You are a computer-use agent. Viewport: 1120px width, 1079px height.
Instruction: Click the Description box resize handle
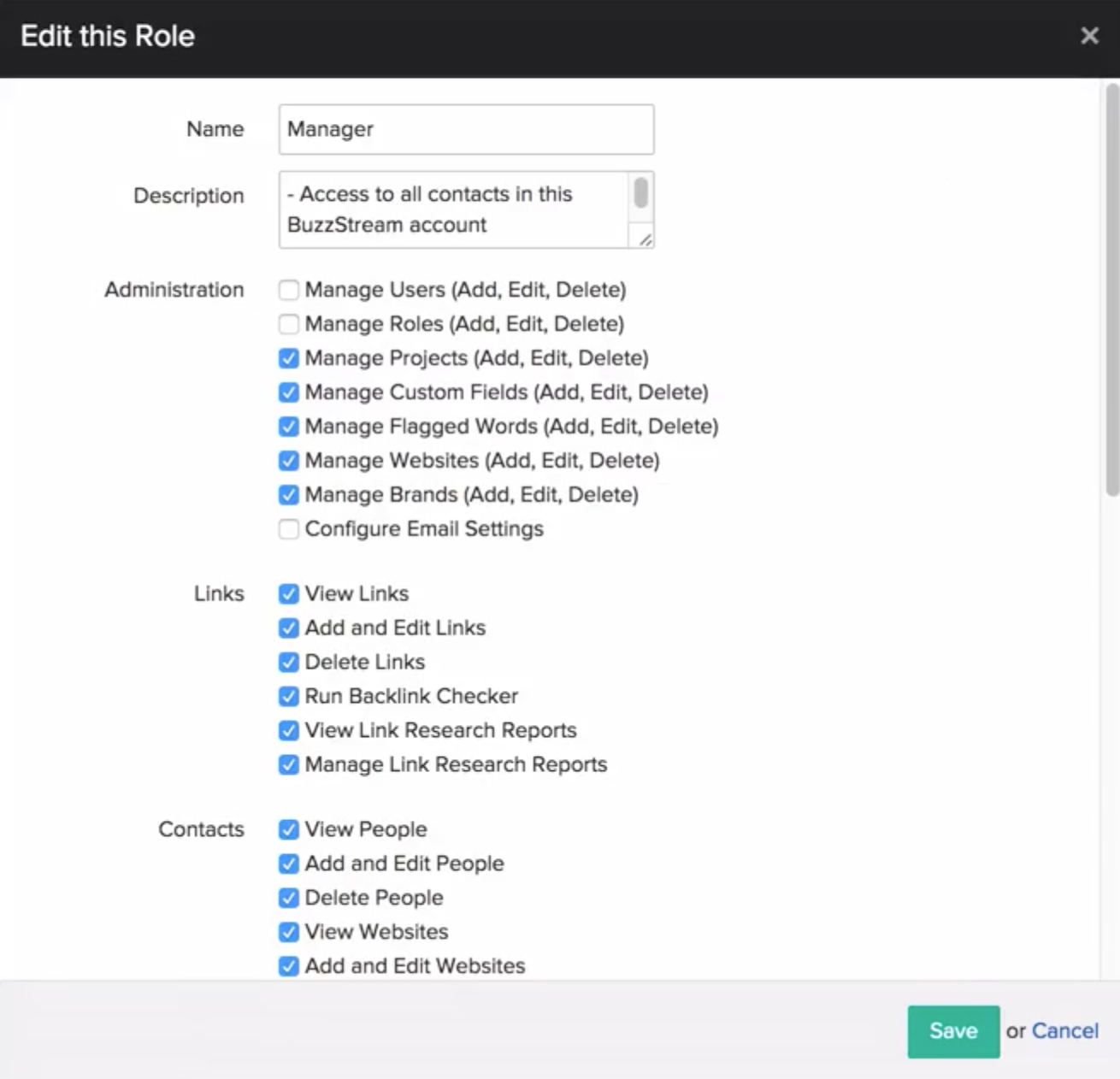(x=645, y=240)
